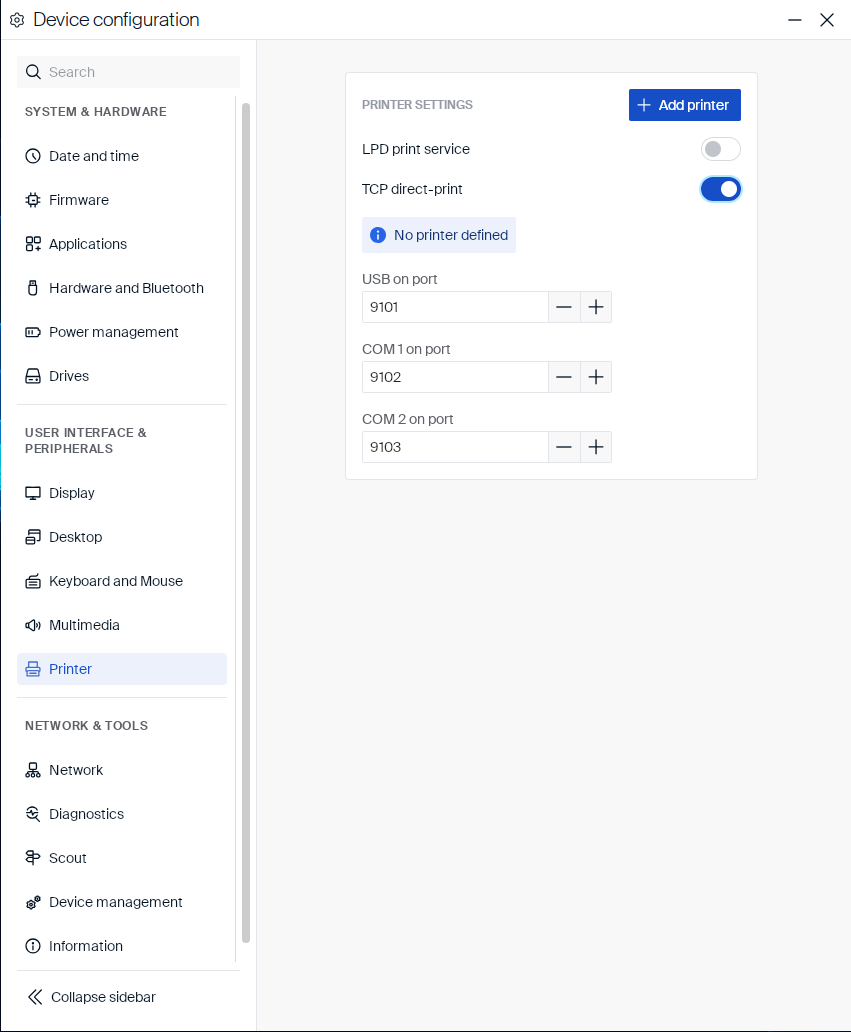Click the Power management battery icon

33,332
